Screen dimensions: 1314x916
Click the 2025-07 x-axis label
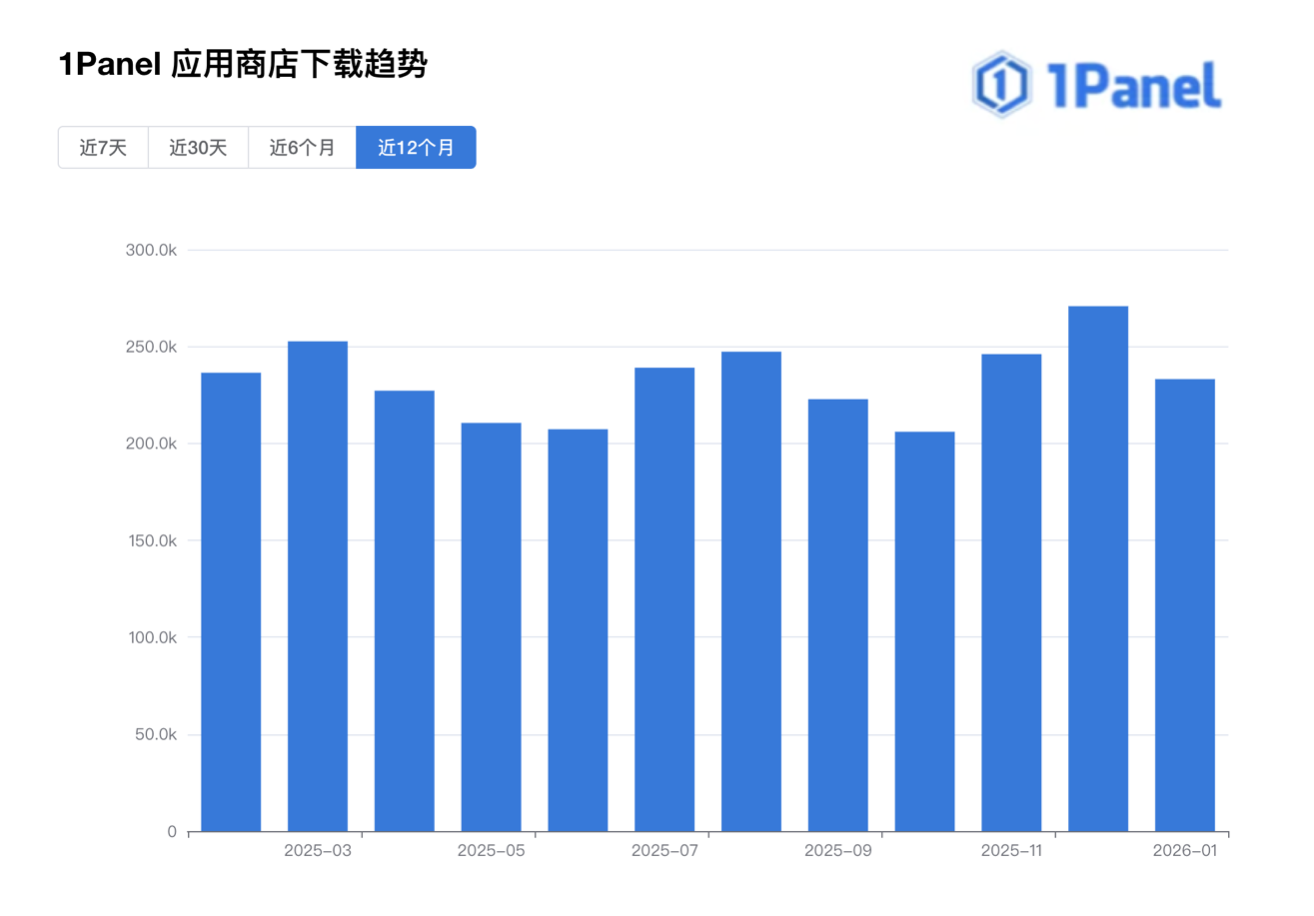tap(665, 851)
